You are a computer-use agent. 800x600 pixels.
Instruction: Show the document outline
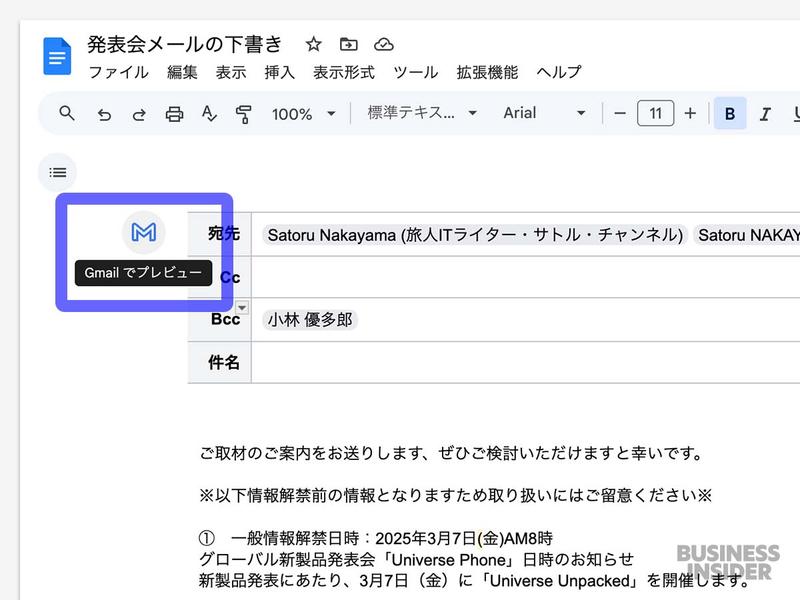(58, 172)
